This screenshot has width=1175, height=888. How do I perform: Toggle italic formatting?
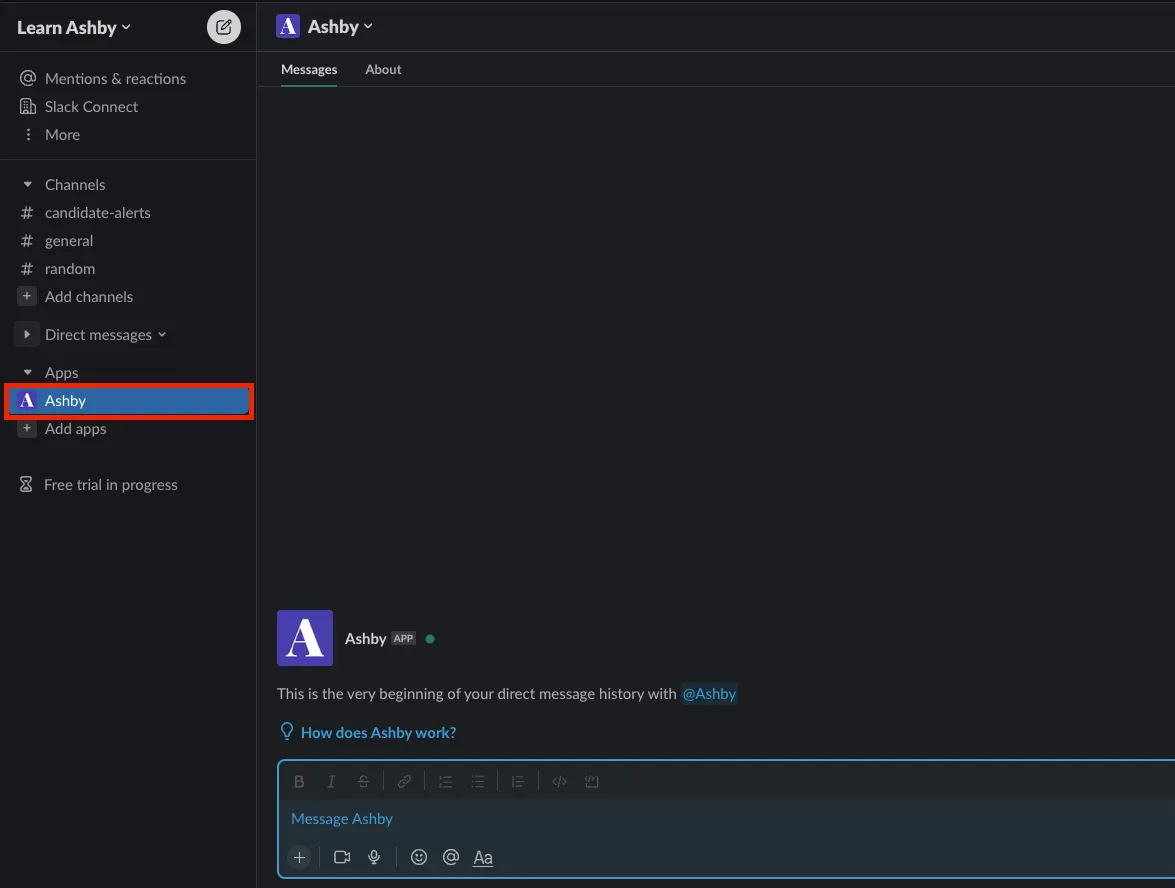330,782
